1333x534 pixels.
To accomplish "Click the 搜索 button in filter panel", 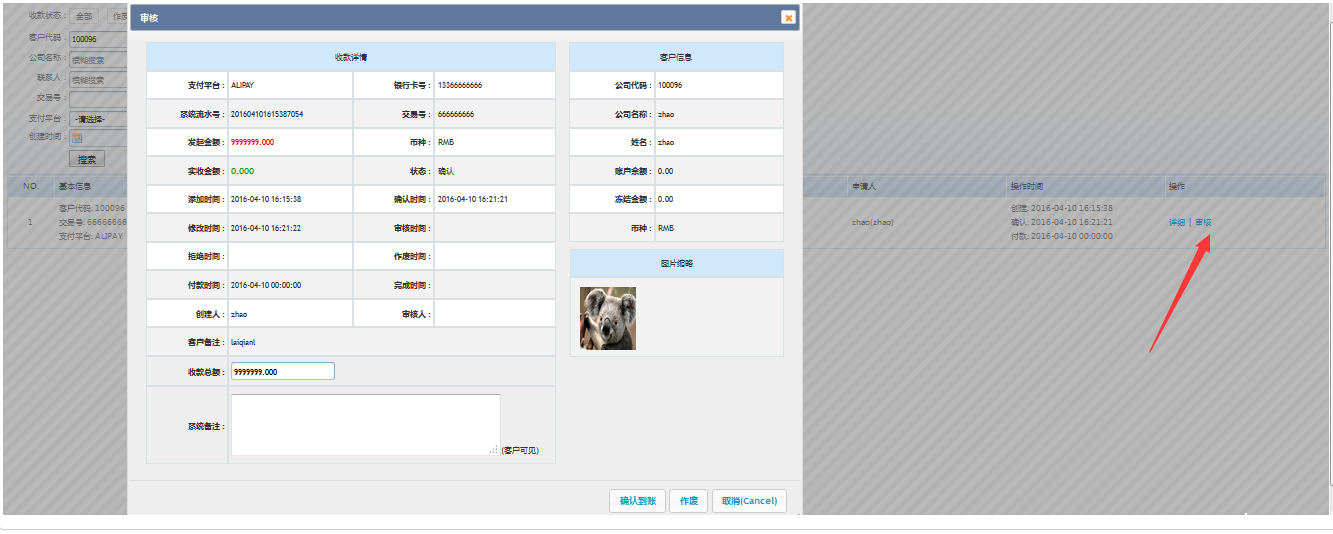I will [x=87, y=159].
